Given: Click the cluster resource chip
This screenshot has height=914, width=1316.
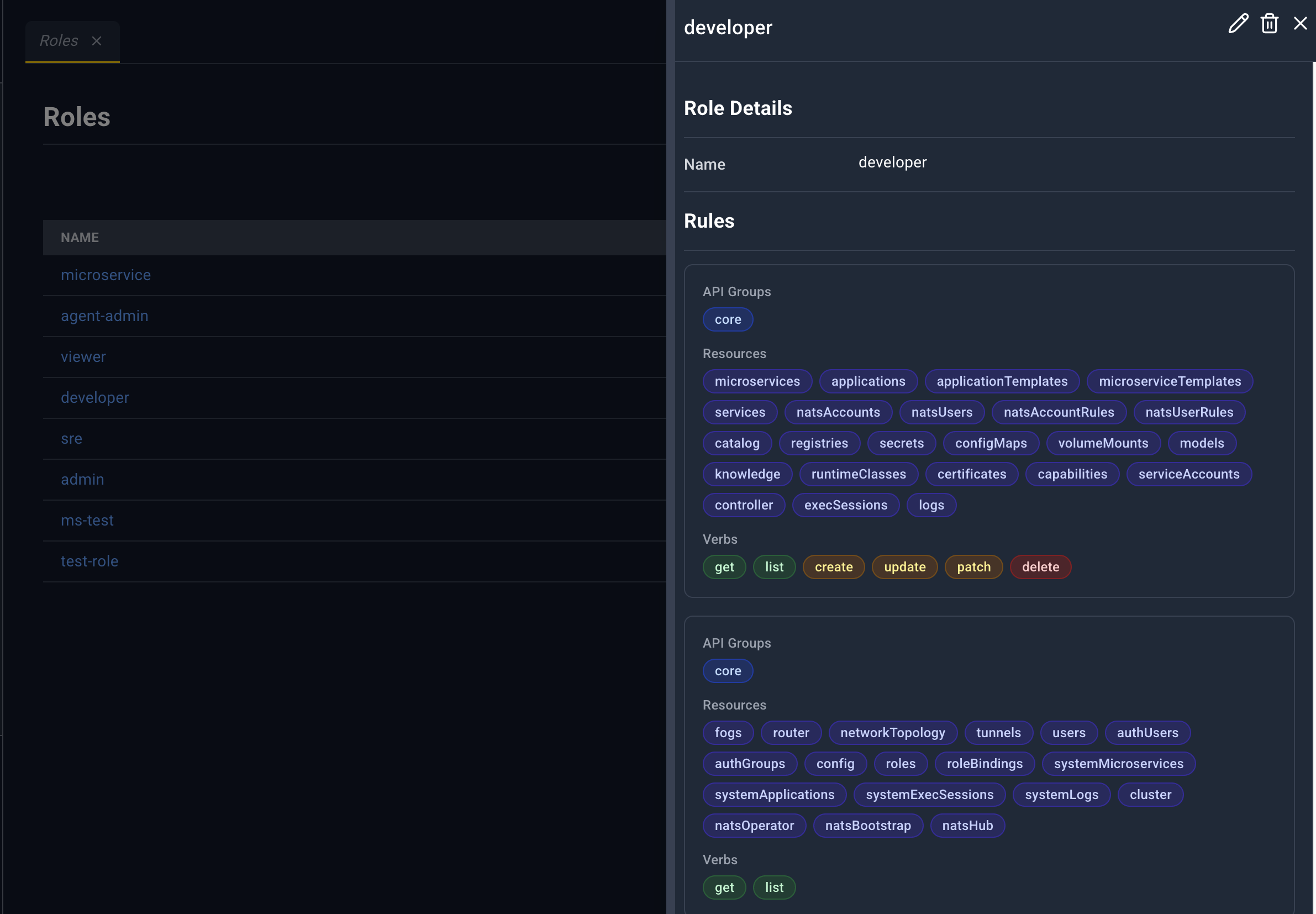Looking at the screenshot, I should tap(1150, 794).
